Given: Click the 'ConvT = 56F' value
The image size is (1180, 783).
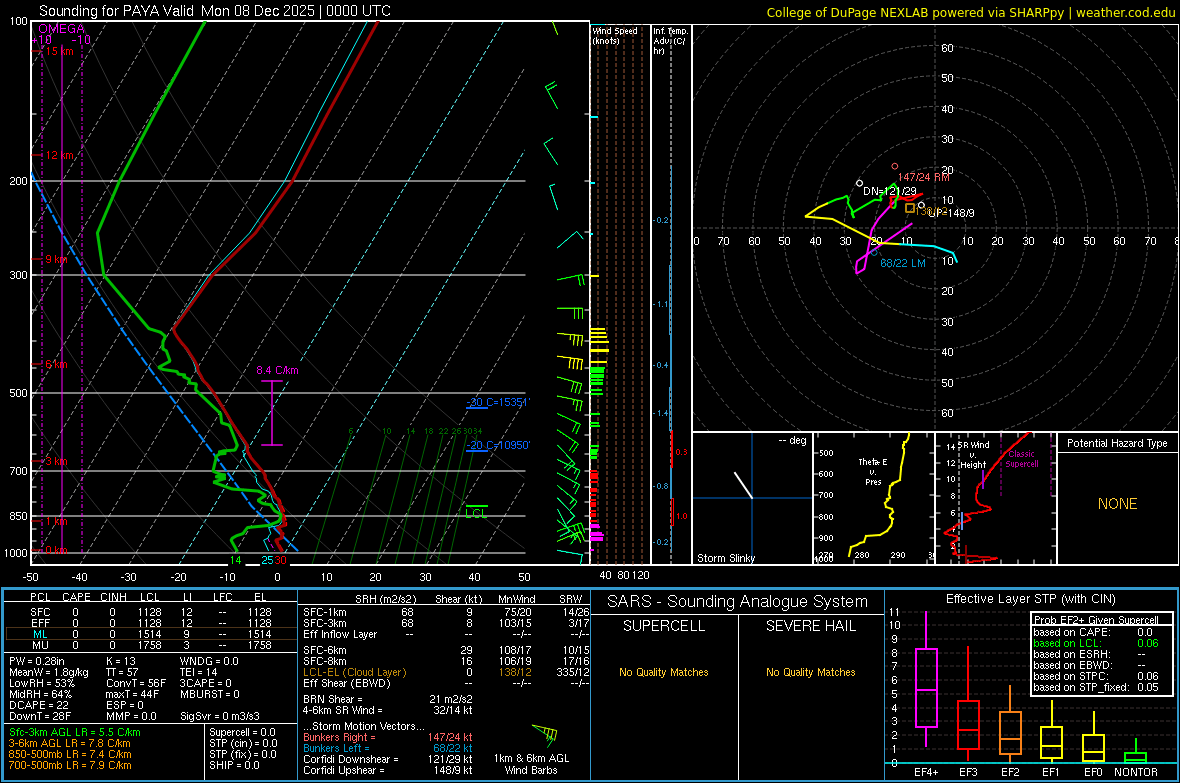Looking at the screenshot, I should click(135, 683).
